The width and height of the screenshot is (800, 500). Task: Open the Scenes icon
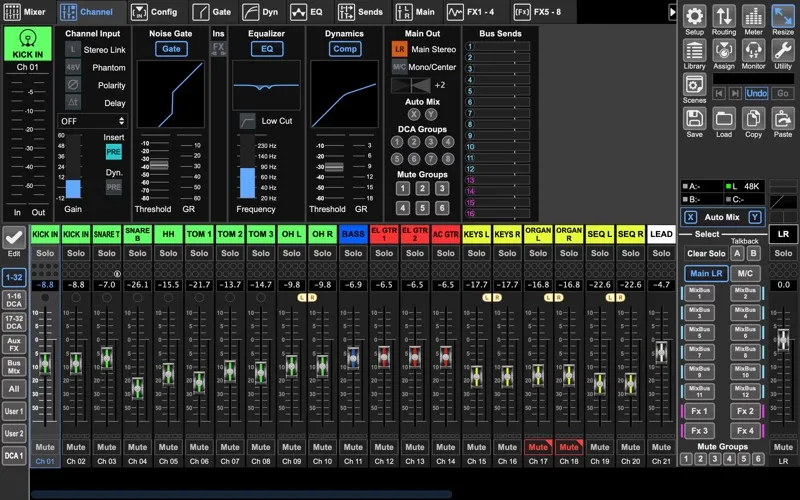click(x=694, y=84)
